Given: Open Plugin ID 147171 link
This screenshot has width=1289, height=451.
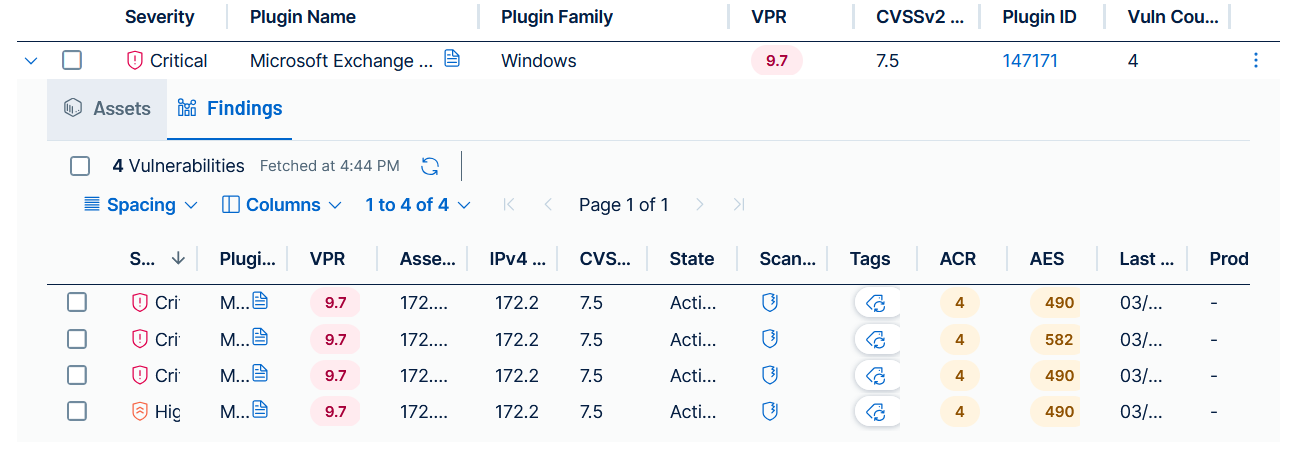Looking at the screenshot, I should [x=1030, y=61].
